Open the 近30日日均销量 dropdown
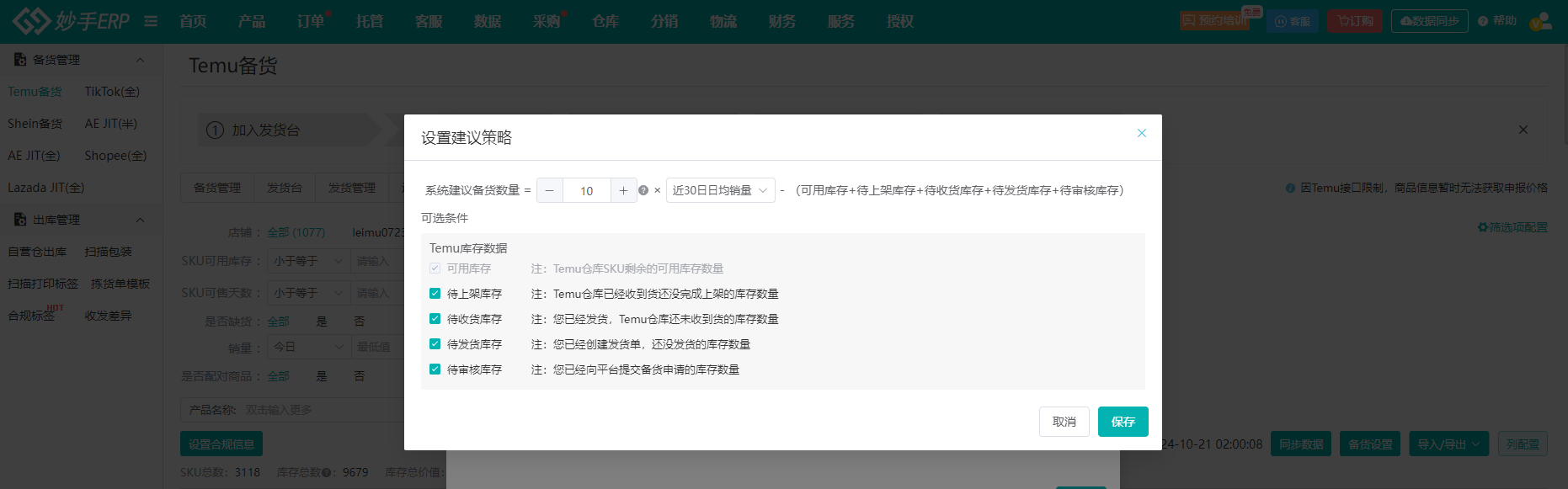Viewport: 1568px width, 489px height. point(720,190)
